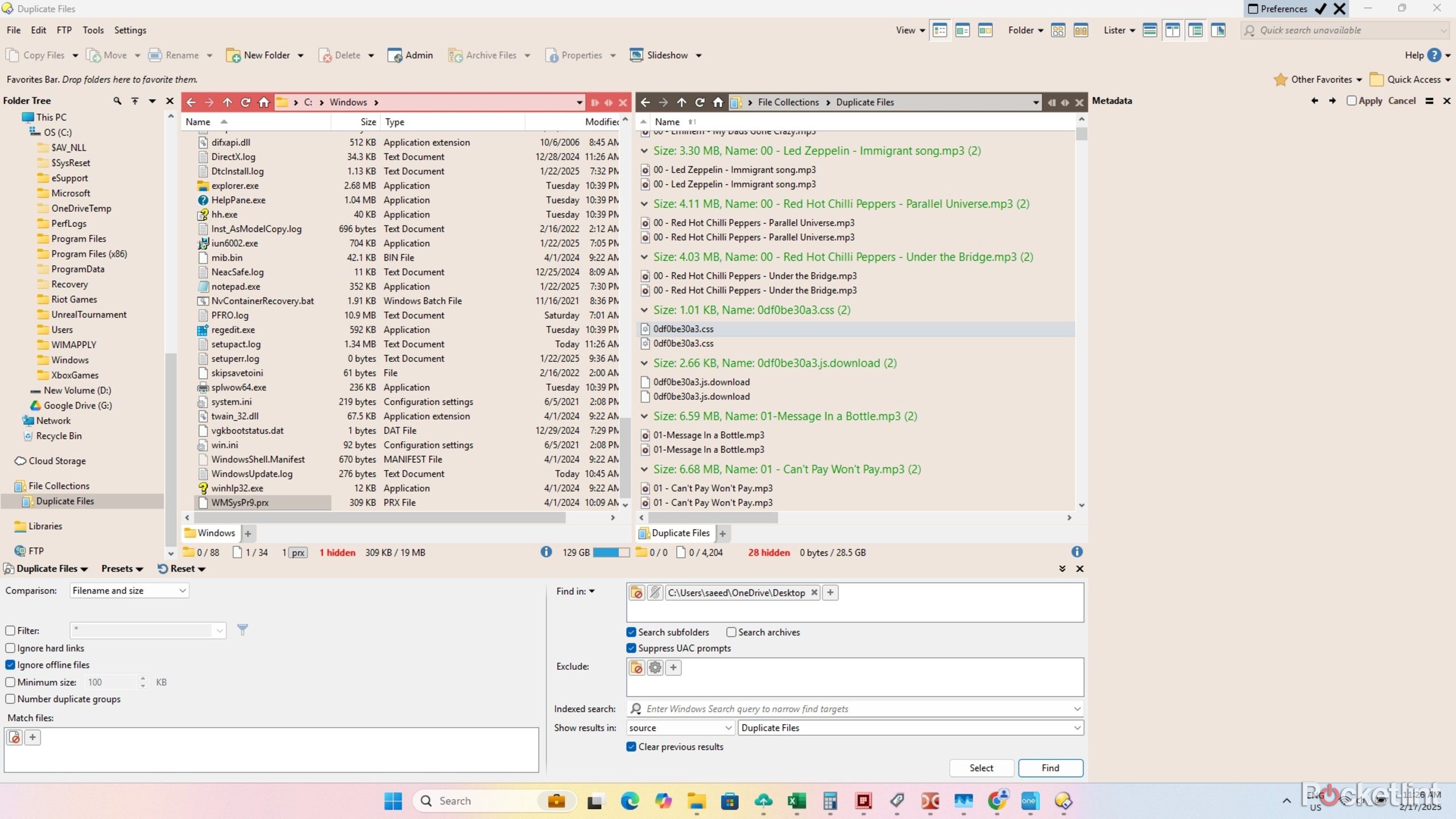1456x819 pixels.
Task: Click the filter funnel icon
Action: (242, 630)
